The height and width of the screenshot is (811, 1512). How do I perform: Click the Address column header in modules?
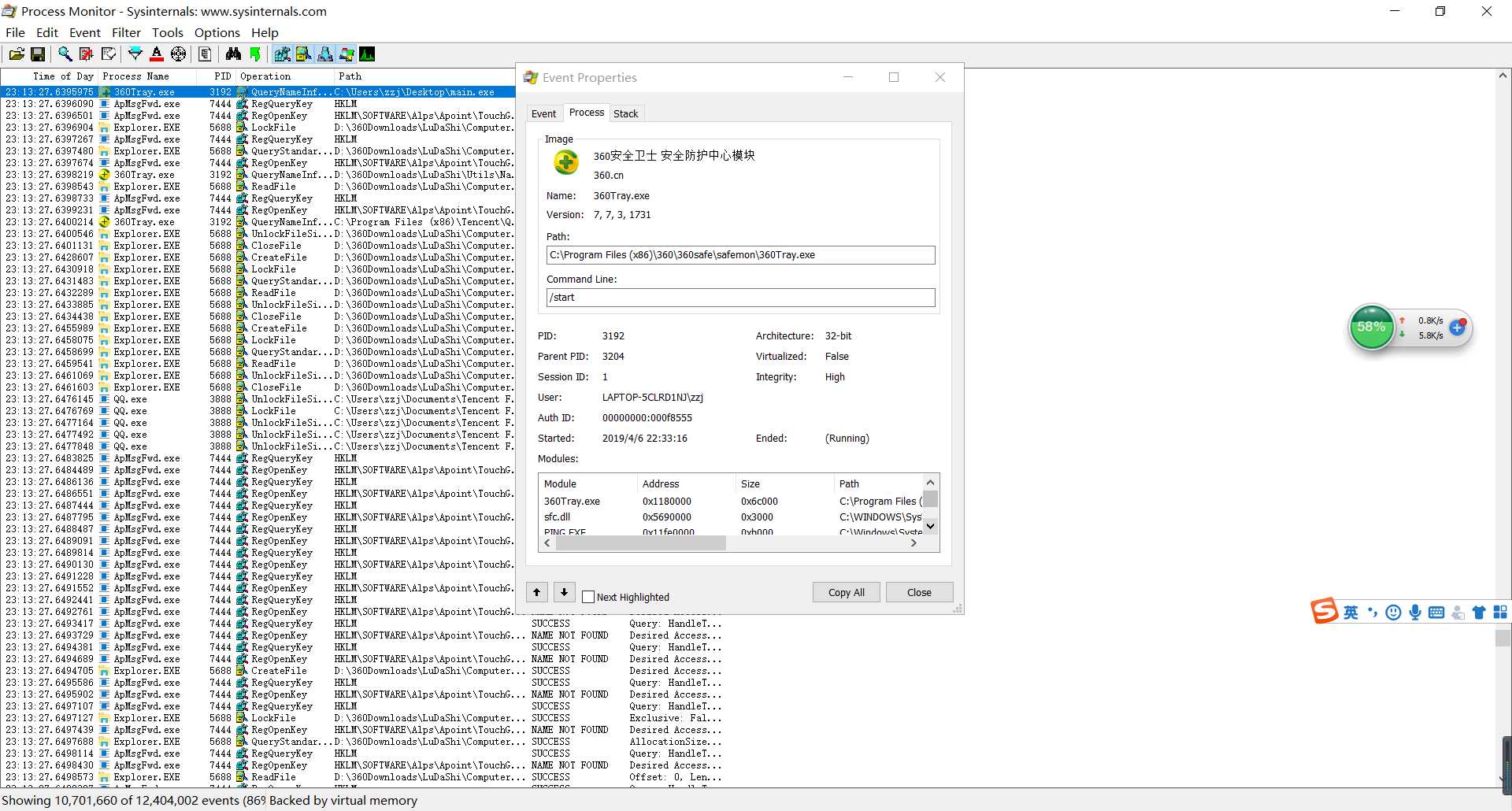686,483
